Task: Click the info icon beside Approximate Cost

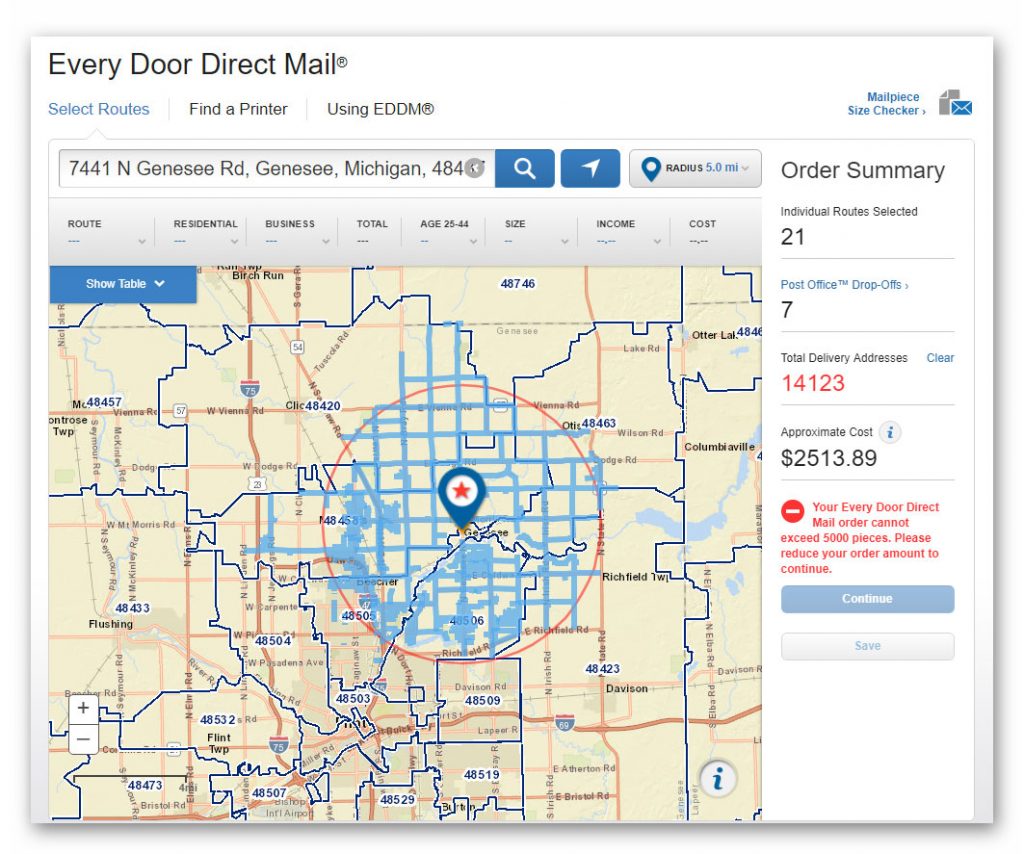Action: [x=890, y=432]
